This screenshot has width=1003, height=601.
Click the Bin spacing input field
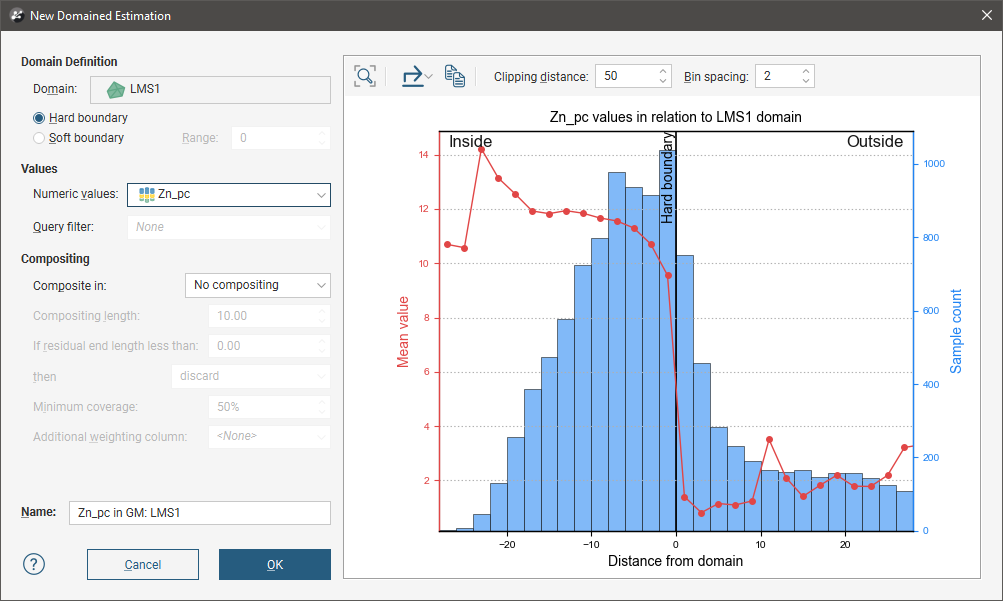pyautogui.click(x=777, y=76)
